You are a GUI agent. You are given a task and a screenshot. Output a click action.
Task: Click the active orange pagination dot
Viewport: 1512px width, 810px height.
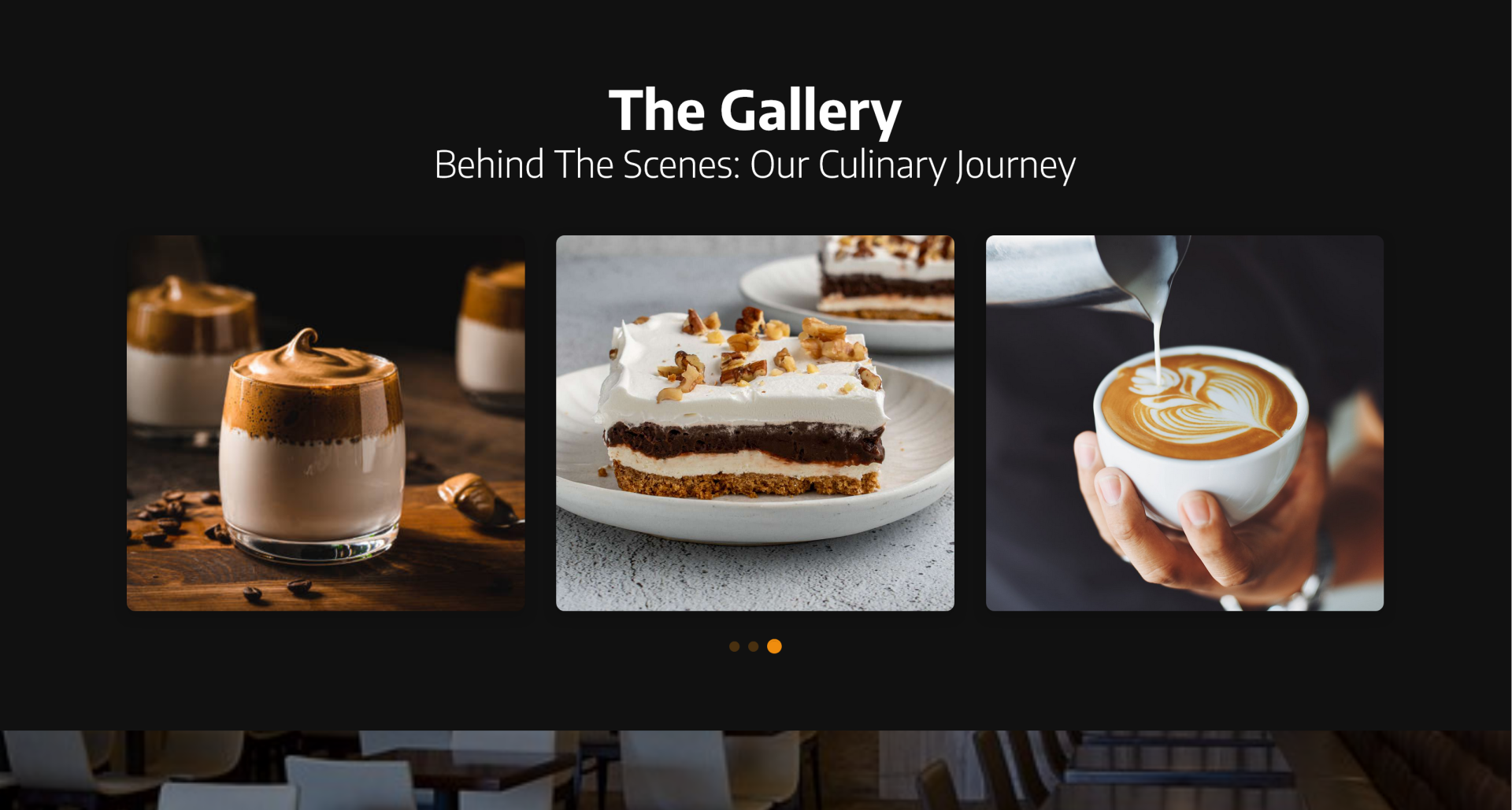(774, 646)
